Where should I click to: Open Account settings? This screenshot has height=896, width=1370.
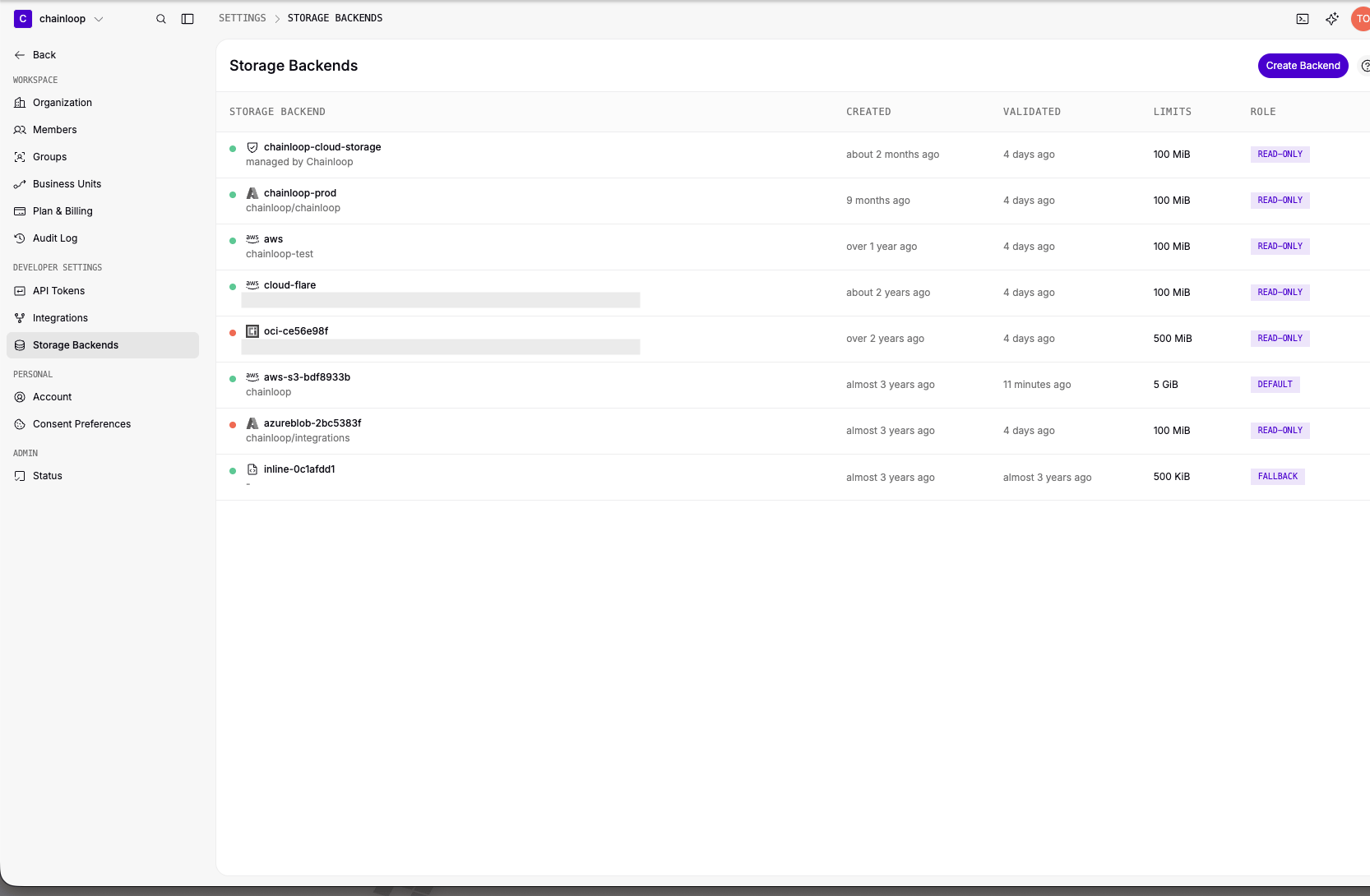click(x=103, y=397)
